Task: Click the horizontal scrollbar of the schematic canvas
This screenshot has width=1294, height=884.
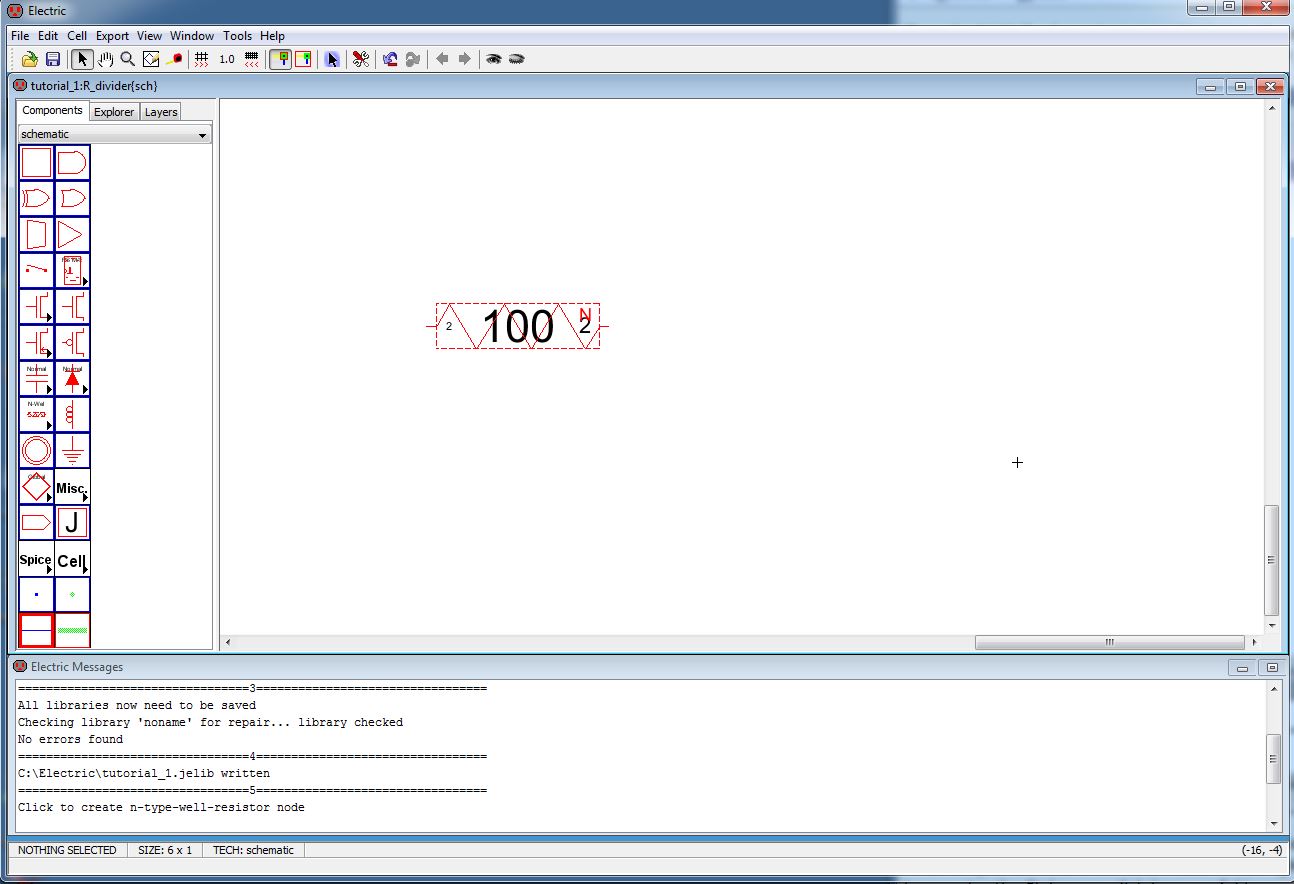Action: point(1109,642)
